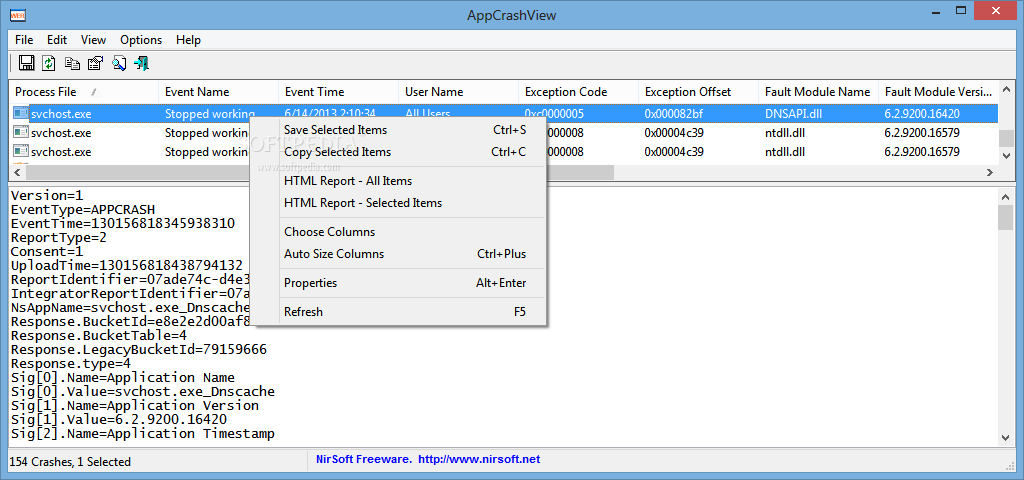Click the 'EventType=APPCRASH' line
This screenshot has height=480, width=1024.
(x=83, y=210)
